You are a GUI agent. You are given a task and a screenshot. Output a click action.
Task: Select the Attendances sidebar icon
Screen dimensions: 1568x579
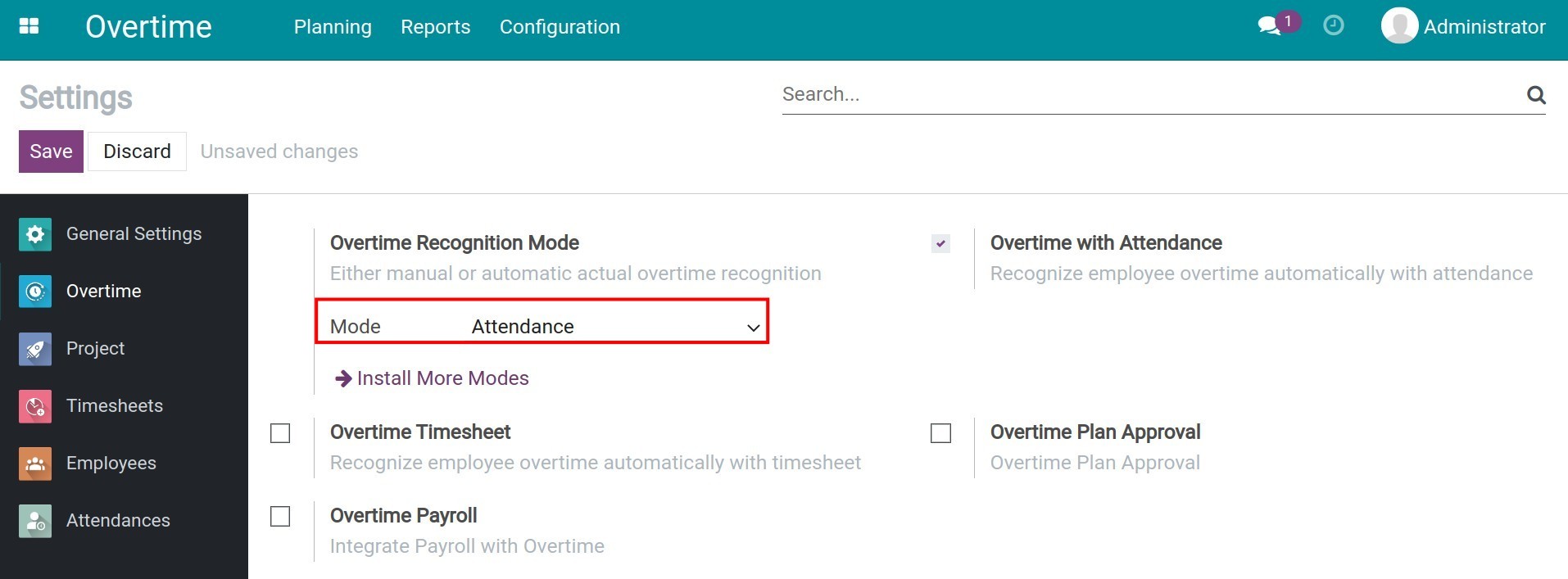(35, 521)
